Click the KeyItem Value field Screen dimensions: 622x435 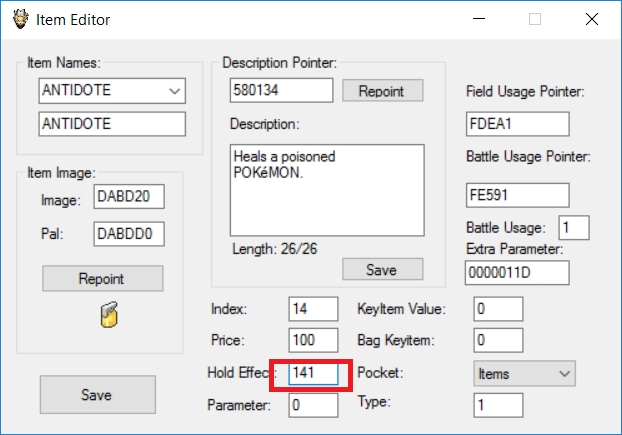coord(498,309)
